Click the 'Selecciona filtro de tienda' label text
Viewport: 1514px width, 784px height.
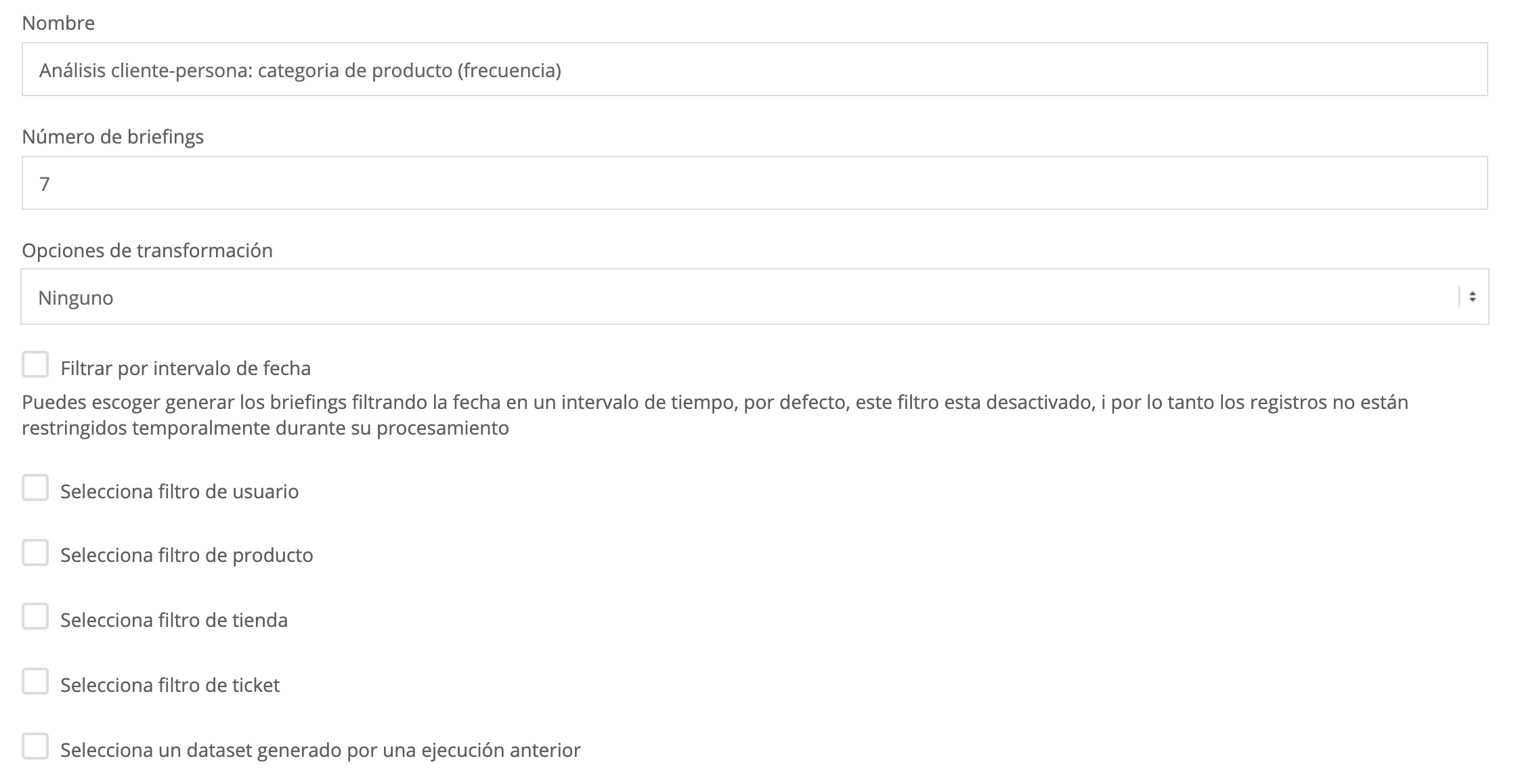[174, 621]
